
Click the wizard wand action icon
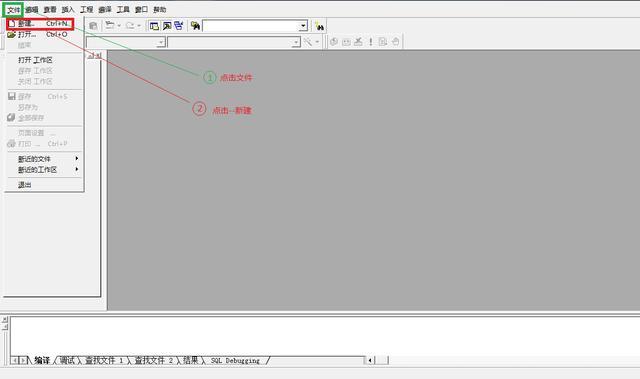tap(308, 42)
